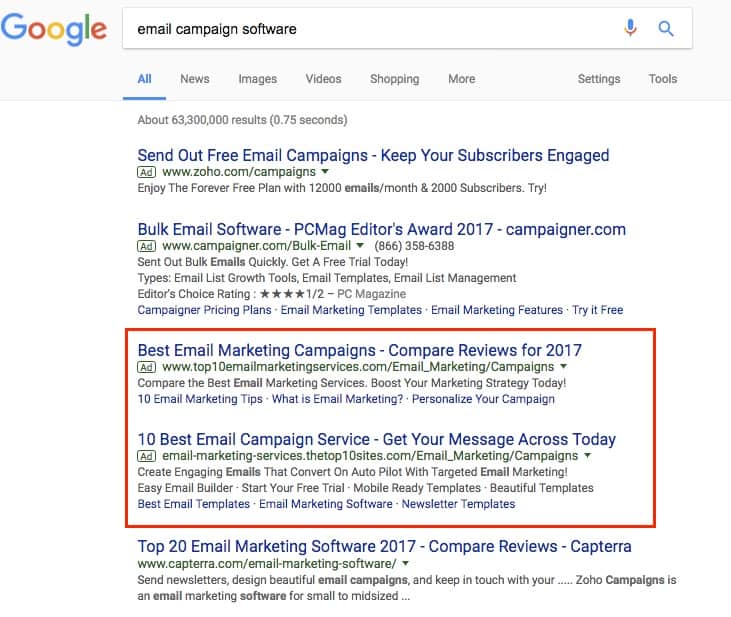The width and height of the screenshot is (731, 617).
Task: Click the Google logo
Action: 54,29
